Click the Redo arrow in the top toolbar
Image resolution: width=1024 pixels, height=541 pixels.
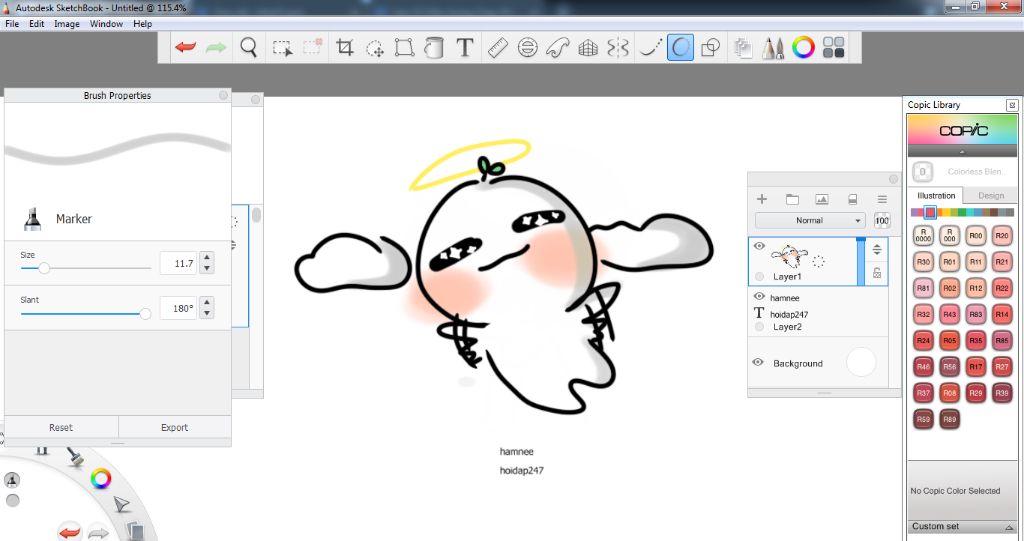tap(216, 47)
